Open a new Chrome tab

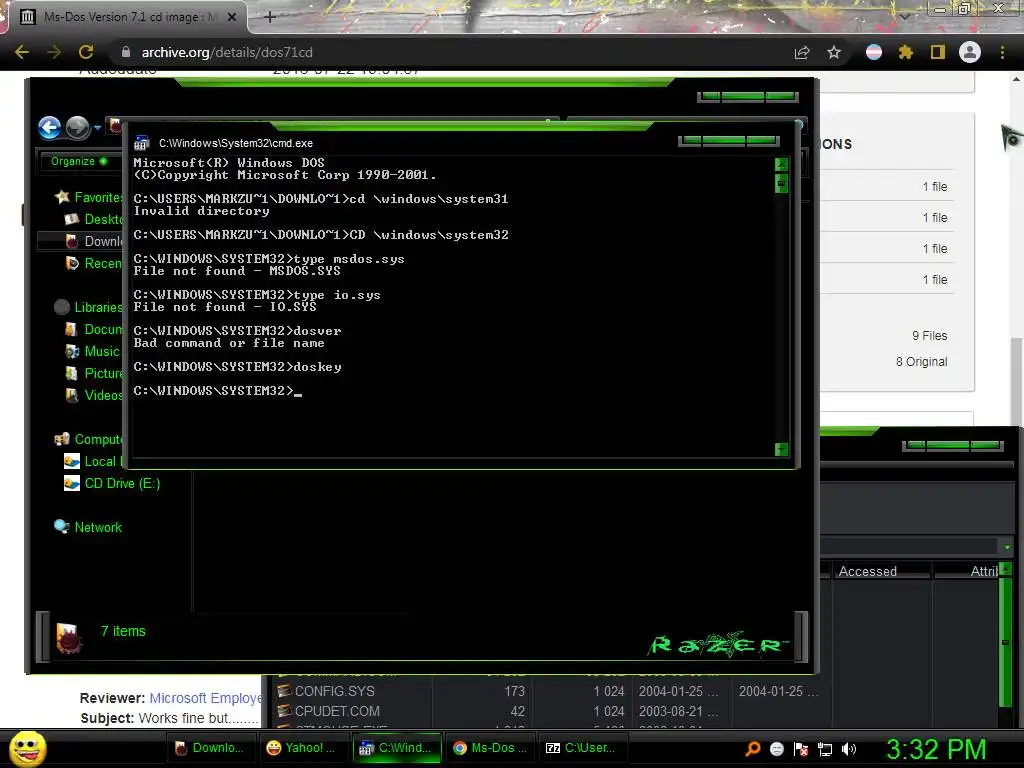click(270, 18)
